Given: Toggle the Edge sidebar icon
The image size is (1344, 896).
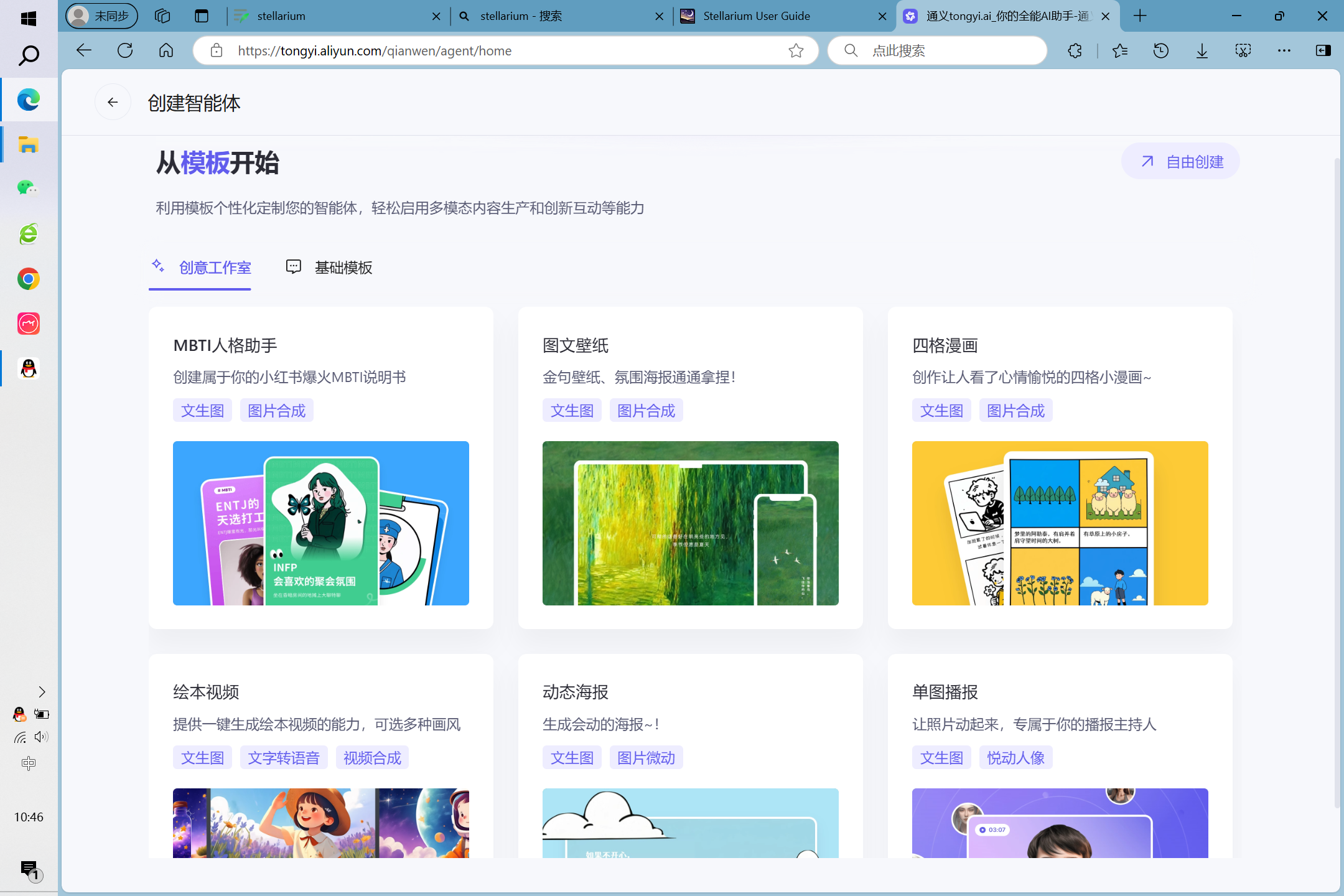Looking at the screenshot, I should tap(1323, 50).
